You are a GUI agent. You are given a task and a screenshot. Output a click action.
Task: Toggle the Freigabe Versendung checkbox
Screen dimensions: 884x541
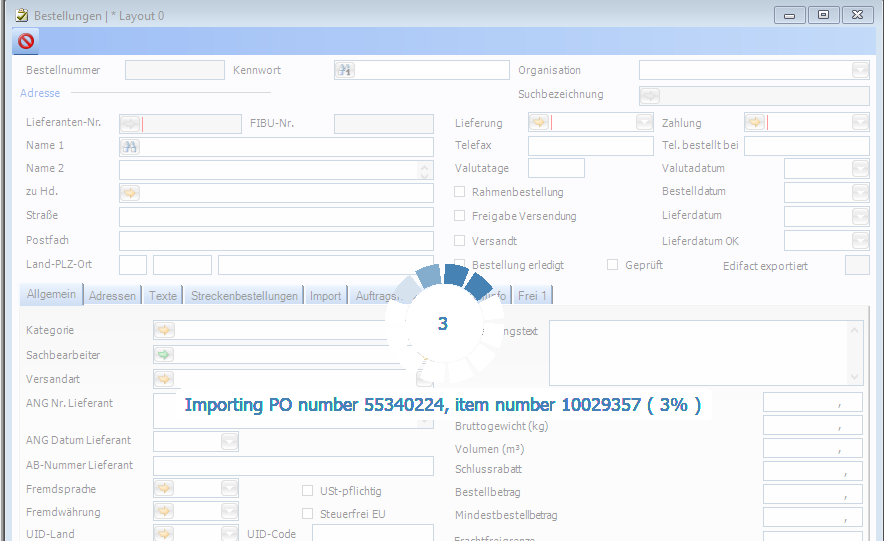click(460, 216)
